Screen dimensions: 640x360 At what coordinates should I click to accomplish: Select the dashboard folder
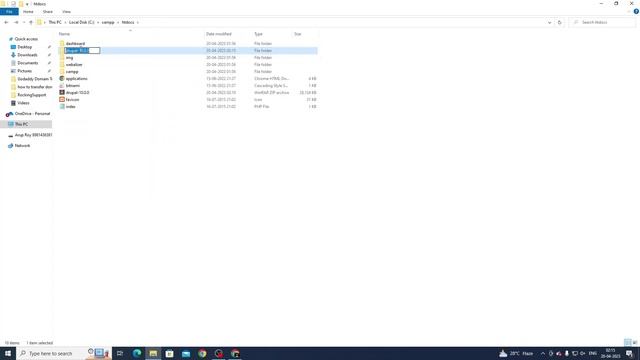click(75, 44)
